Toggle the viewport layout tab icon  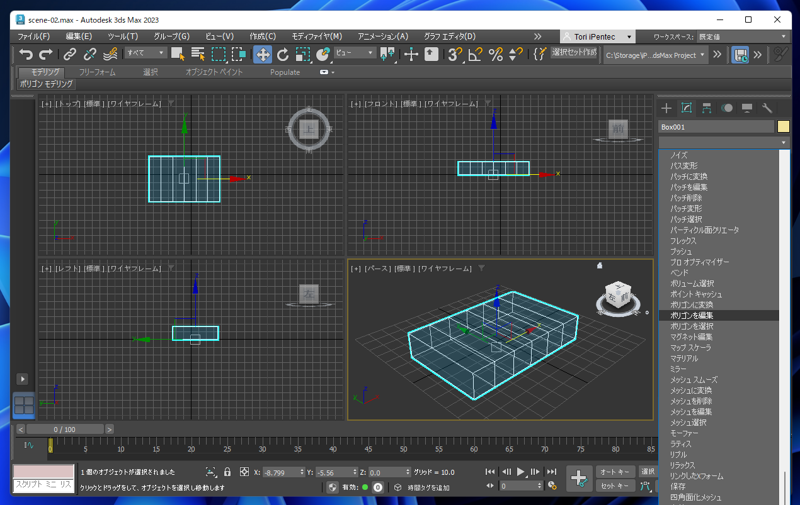point(23,406)
